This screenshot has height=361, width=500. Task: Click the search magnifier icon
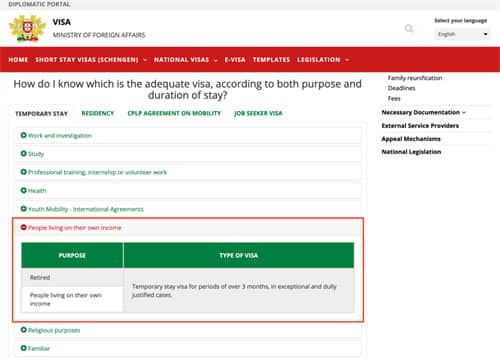(409, 29)
